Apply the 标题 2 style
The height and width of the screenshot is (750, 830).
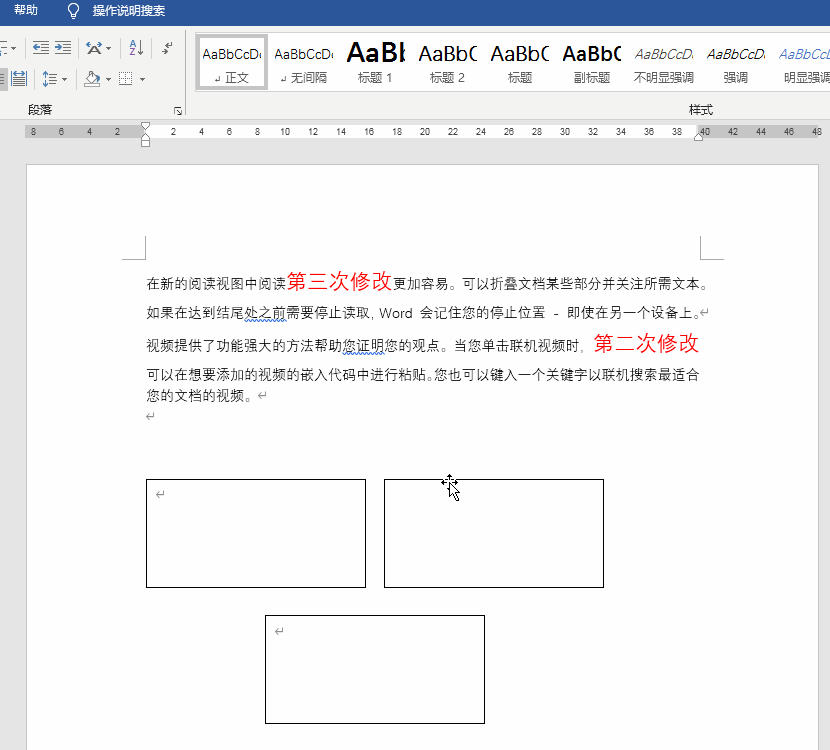pos(448,62)
